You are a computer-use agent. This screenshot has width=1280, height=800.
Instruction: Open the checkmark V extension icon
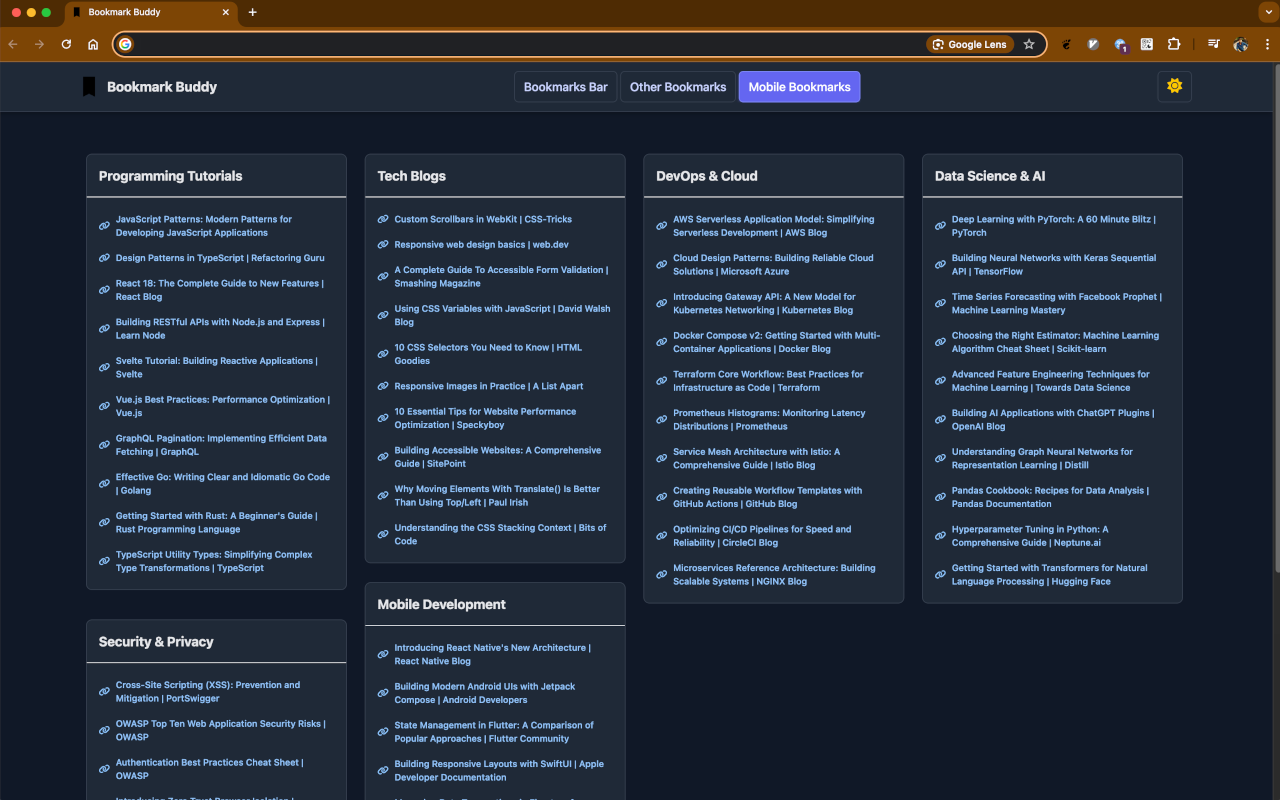click(x=1094, y=44)
